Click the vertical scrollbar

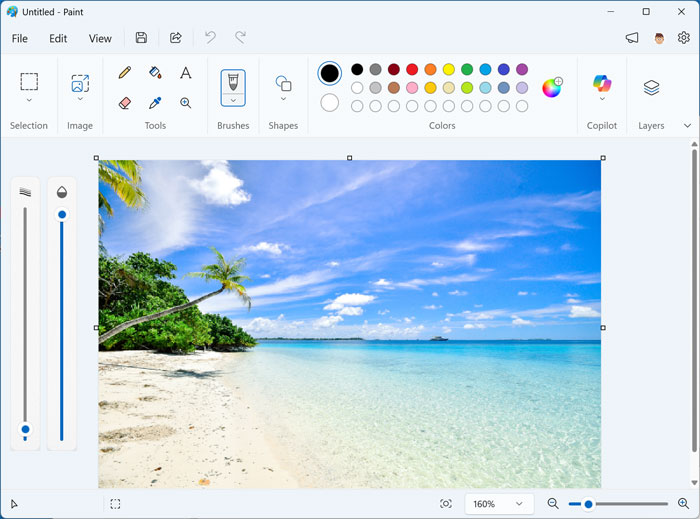pos(694,299)
